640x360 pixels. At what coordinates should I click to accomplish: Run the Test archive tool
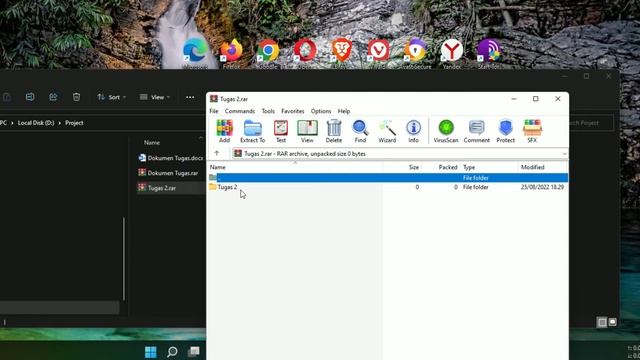click(281, 131)
